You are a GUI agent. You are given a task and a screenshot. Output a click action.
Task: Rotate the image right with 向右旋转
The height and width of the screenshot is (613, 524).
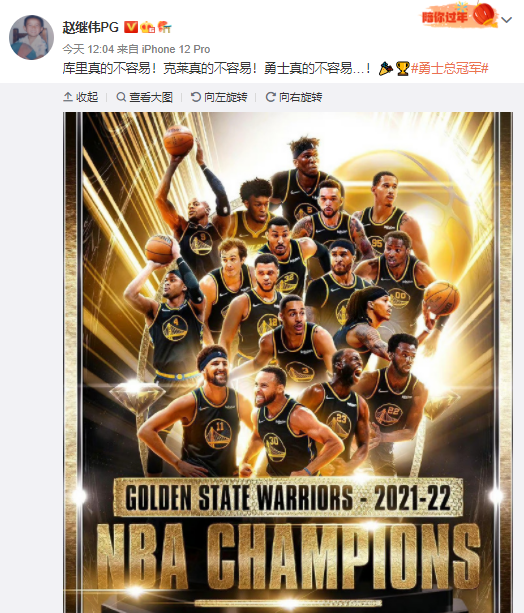[x=294, y=97]
